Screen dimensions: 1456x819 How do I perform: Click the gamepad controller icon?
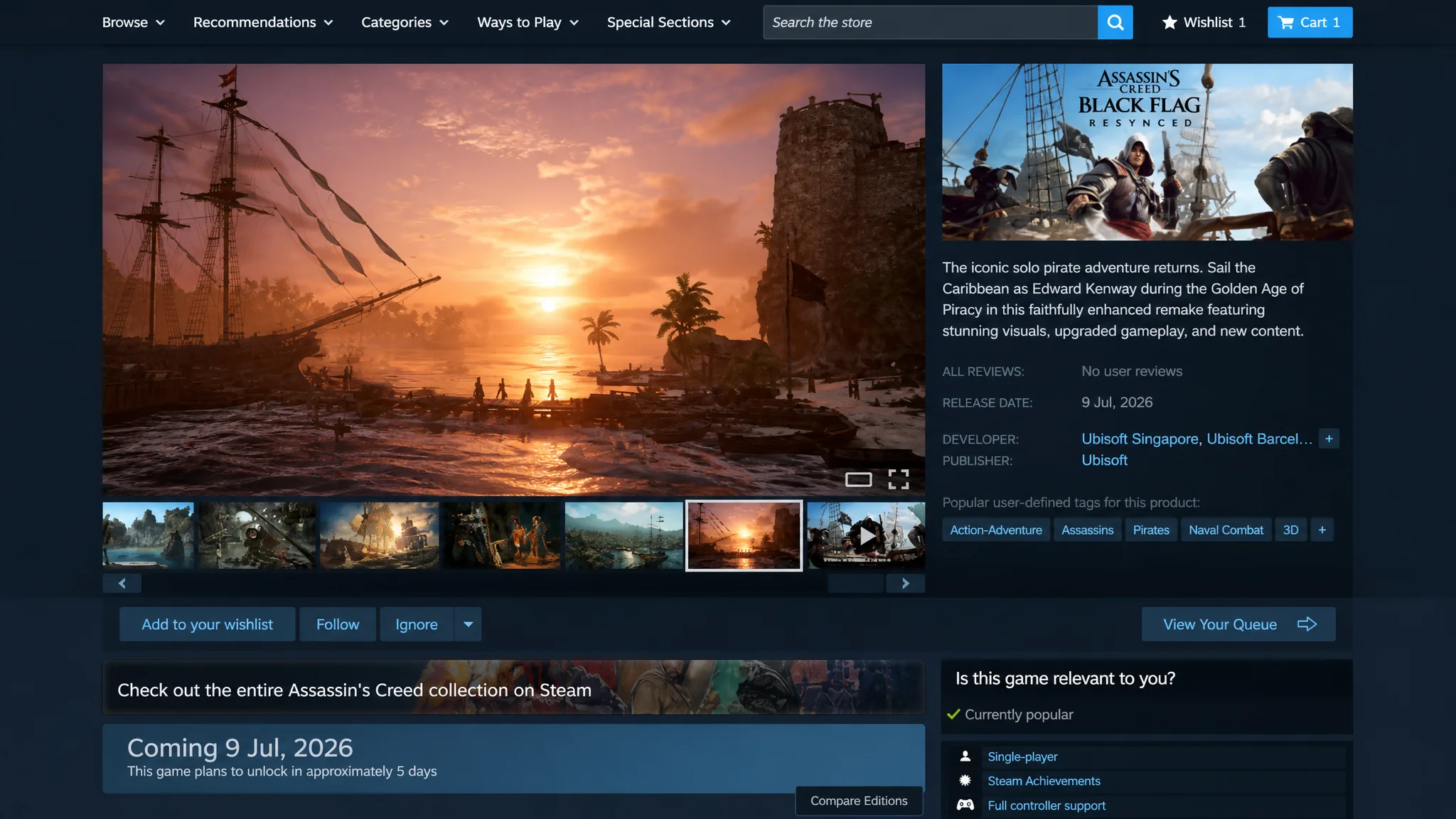[x=965, y=805]
